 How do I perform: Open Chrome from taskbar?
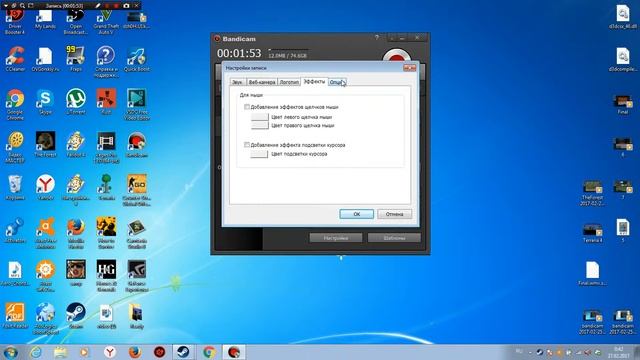coord(209,352)
